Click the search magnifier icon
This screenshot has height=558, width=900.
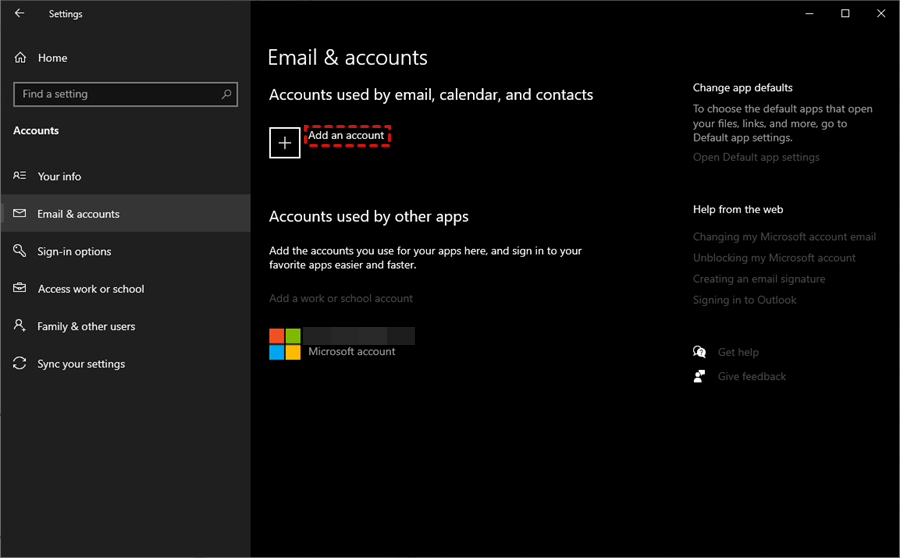[x=227, y=94]
